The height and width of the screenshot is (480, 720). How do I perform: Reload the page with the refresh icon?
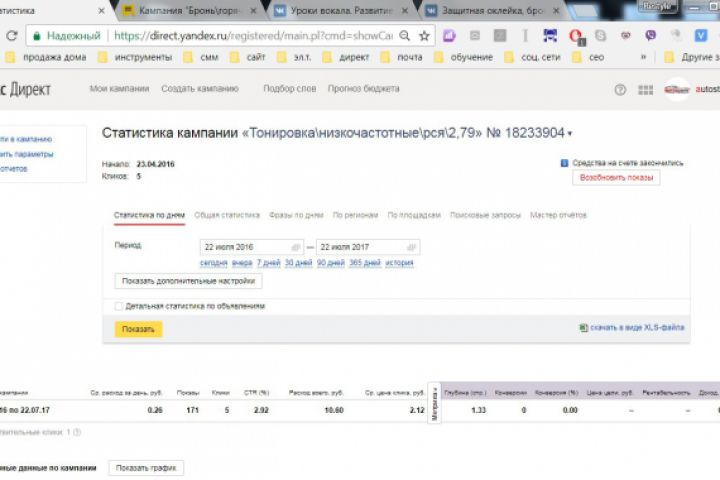[12, 36]
